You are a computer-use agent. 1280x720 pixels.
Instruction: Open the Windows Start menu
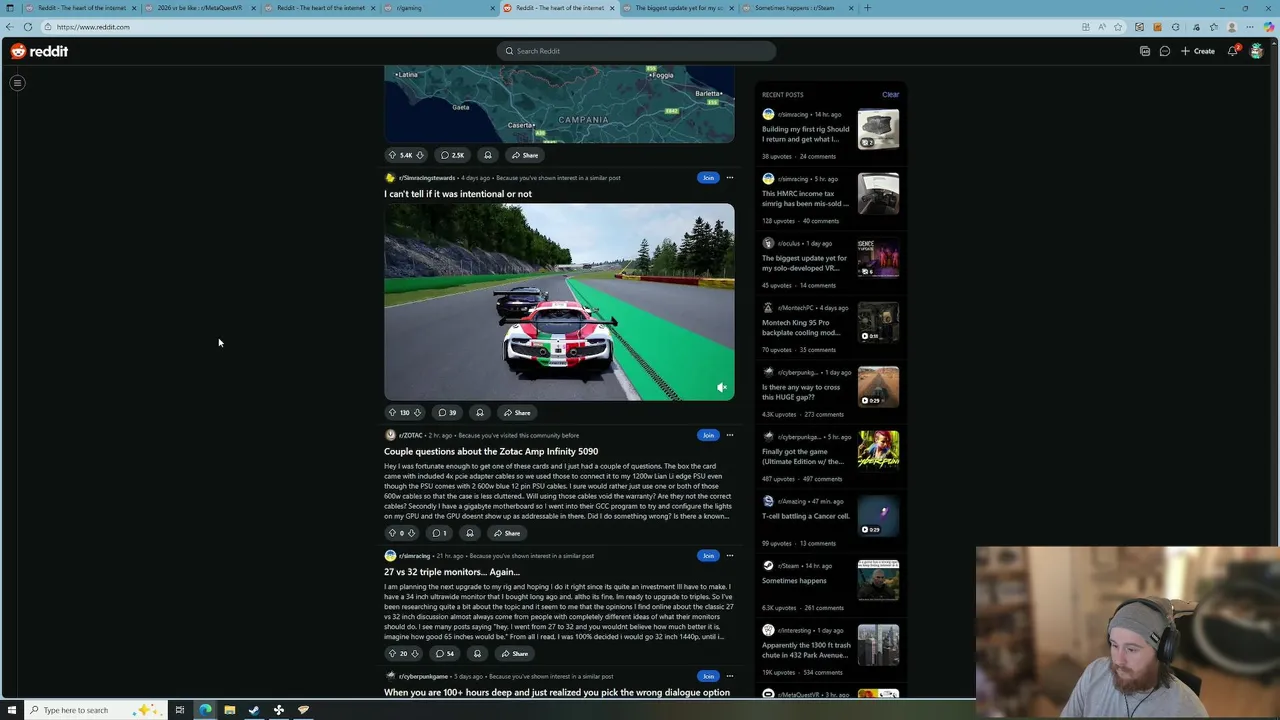pos(10,710)
